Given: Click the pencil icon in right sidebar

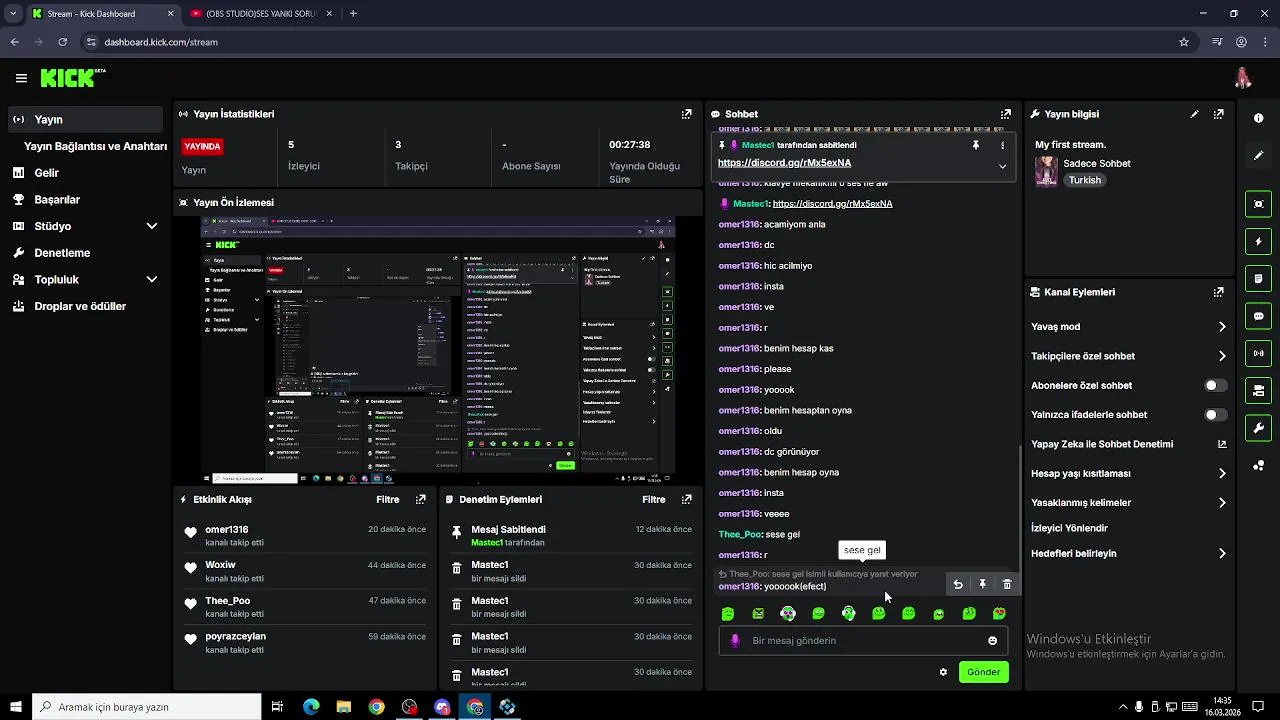Looking at the screenshot, I should [x=1258, y=155].
